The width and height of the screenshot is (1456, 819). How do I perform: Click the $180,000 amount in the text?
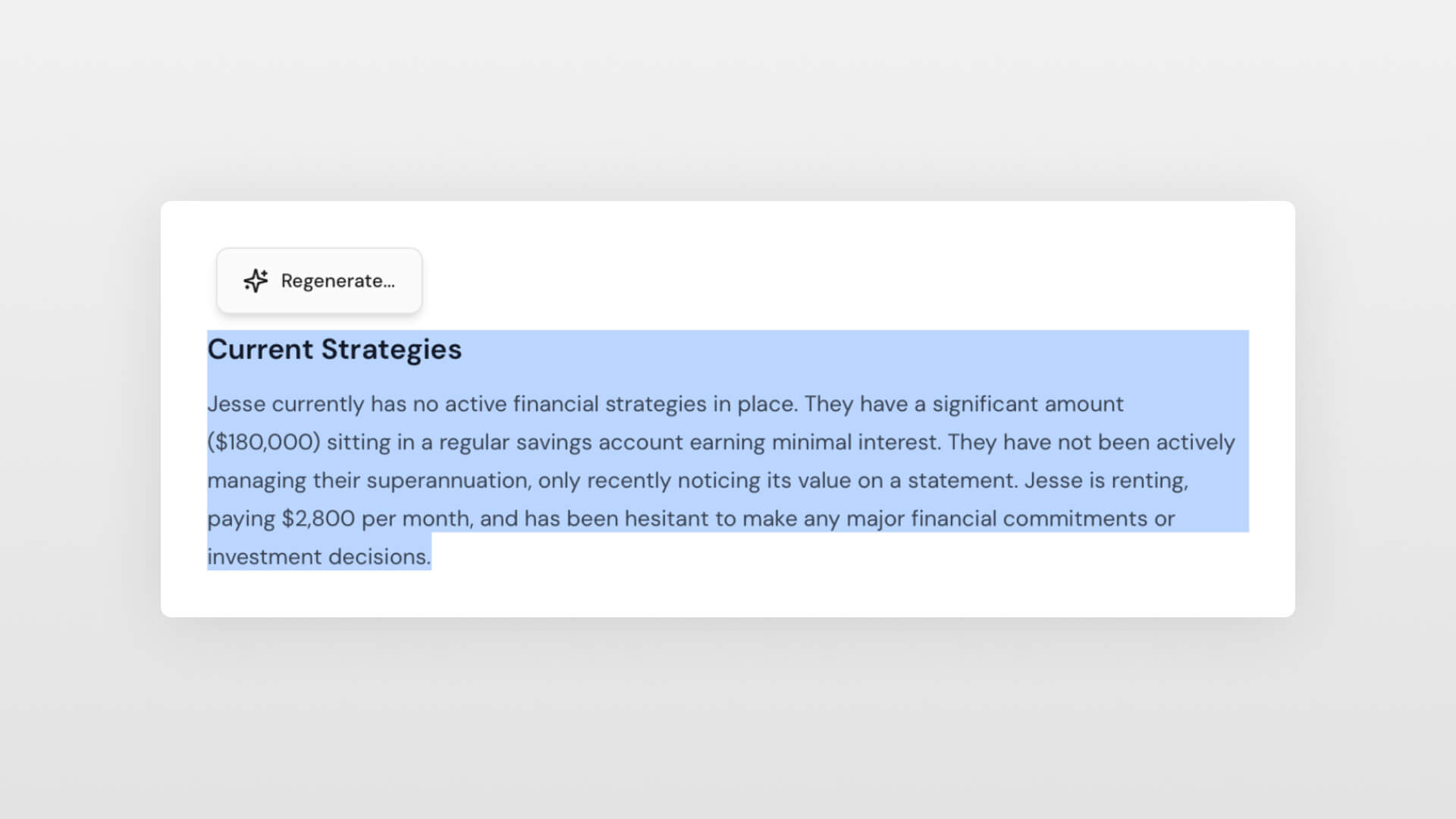264,442
